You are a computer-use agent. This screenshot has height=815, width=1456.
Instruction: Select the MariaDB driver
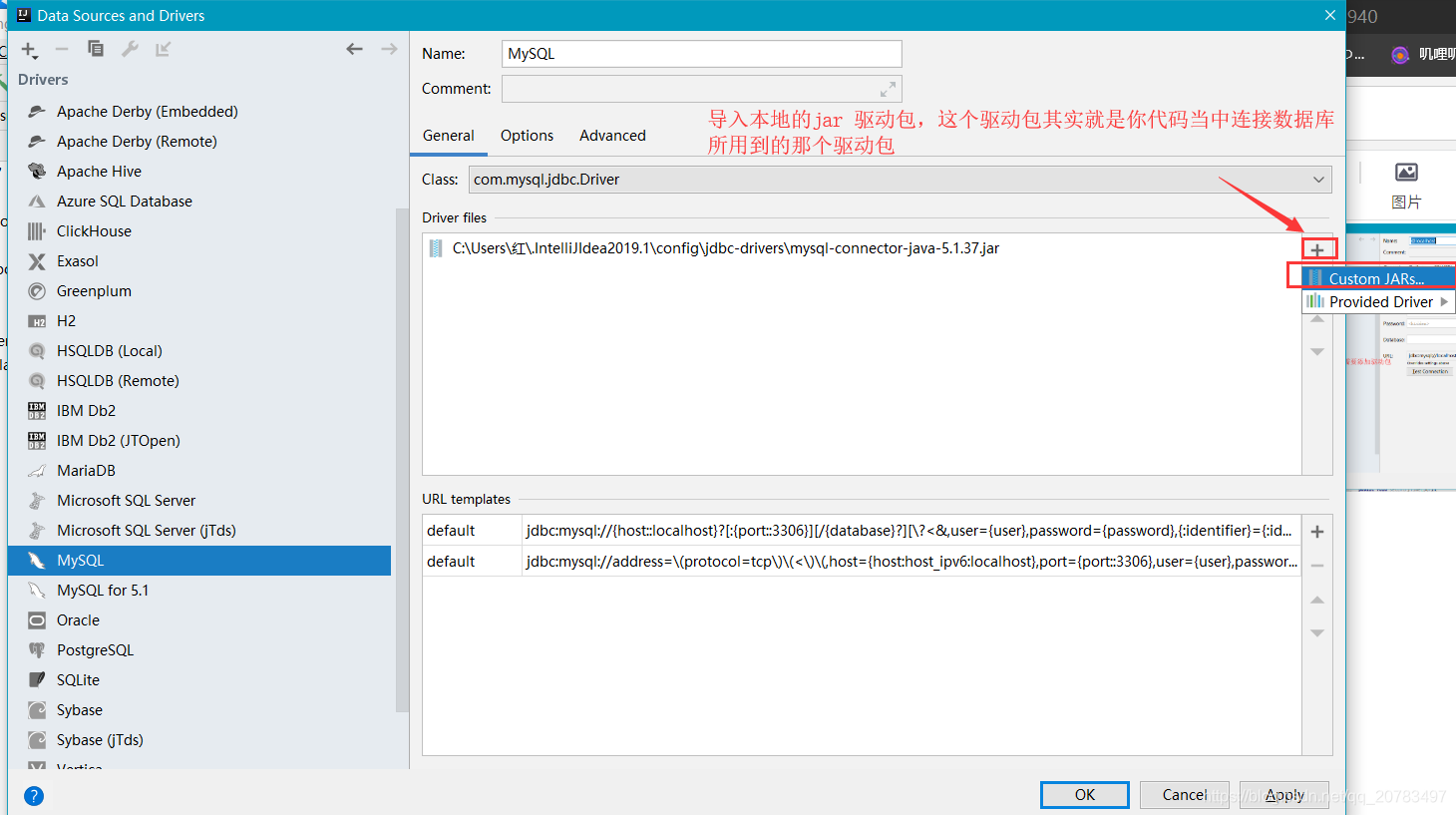point(199,471)
